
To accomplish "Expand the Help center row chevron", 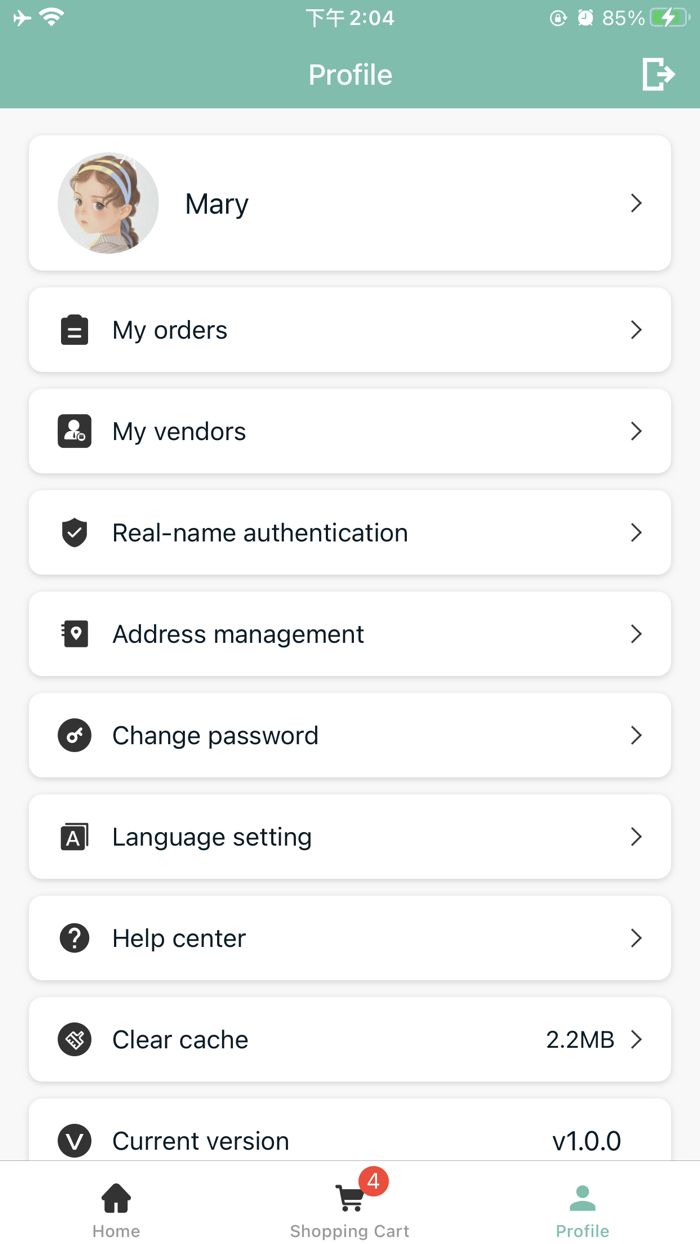I will [x=636, y=938].
